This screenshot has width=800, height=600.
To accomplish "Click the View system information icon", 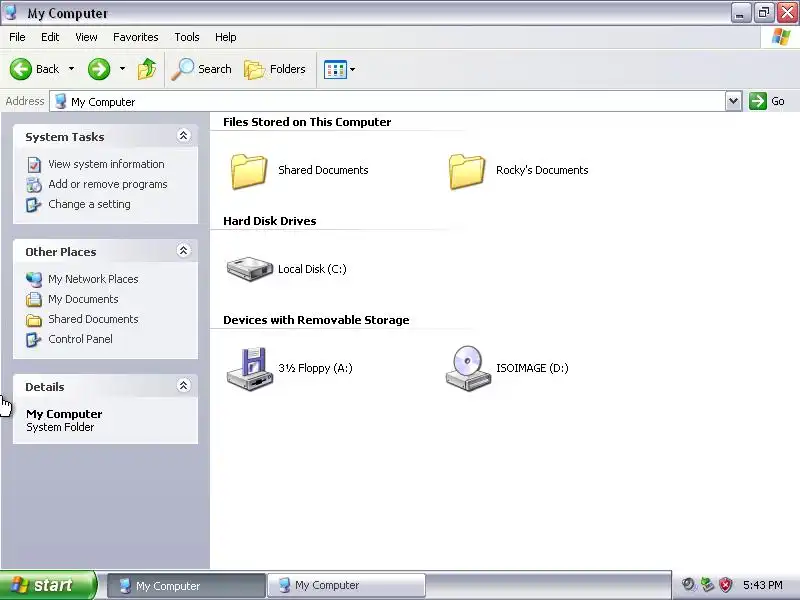I will 34,165.
